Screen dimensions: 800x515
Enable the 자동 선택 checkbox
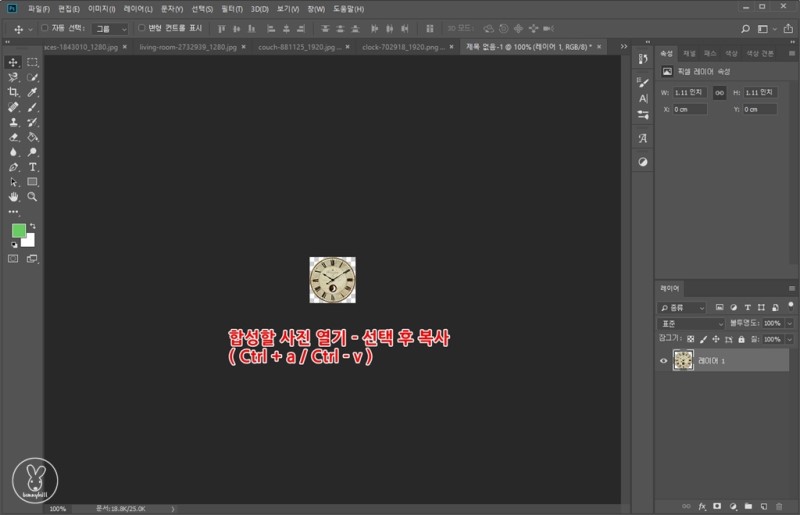click(x=45, y=28)
